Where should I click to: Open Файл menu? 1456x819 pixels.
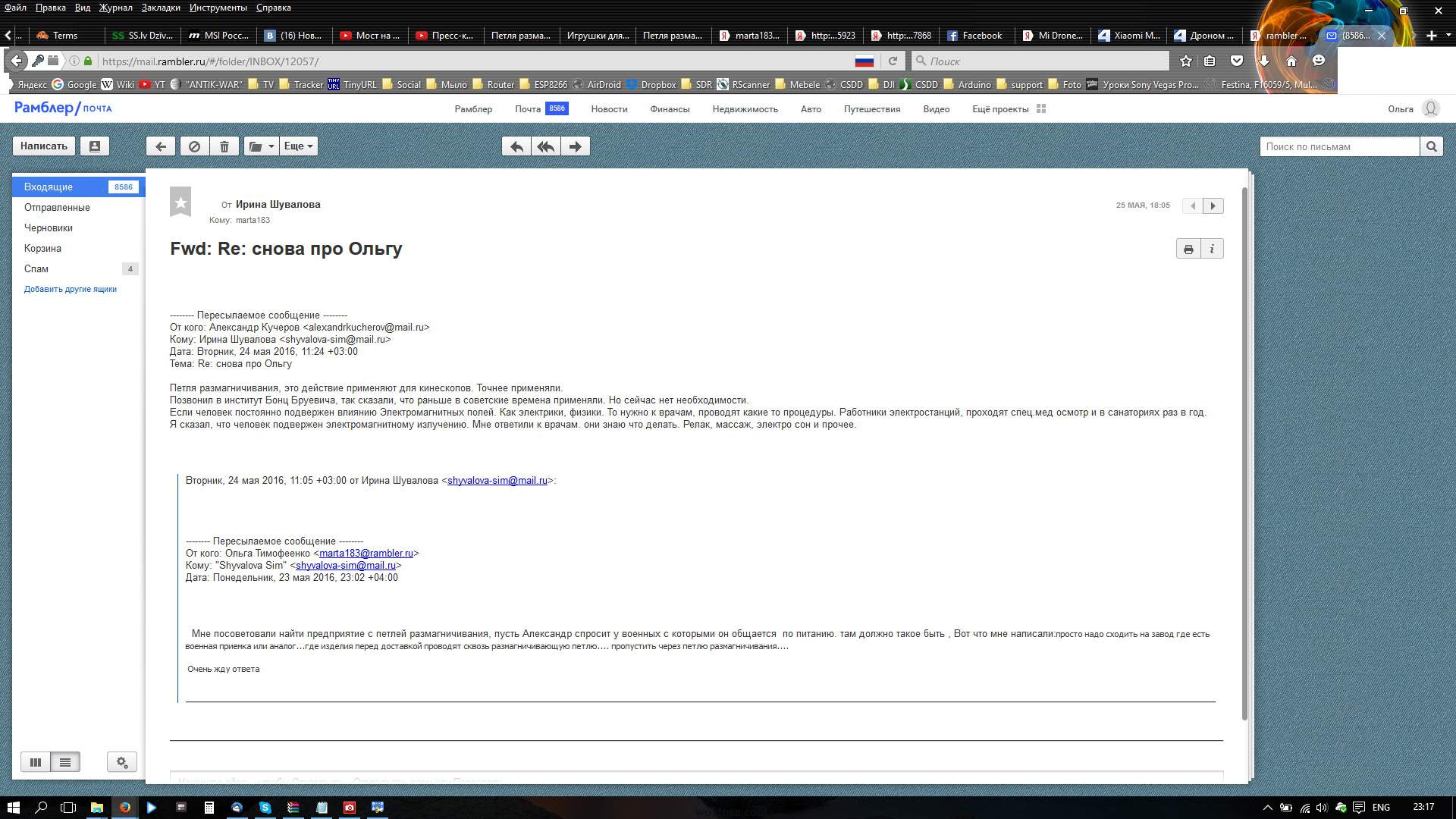(x=15, y=8)
